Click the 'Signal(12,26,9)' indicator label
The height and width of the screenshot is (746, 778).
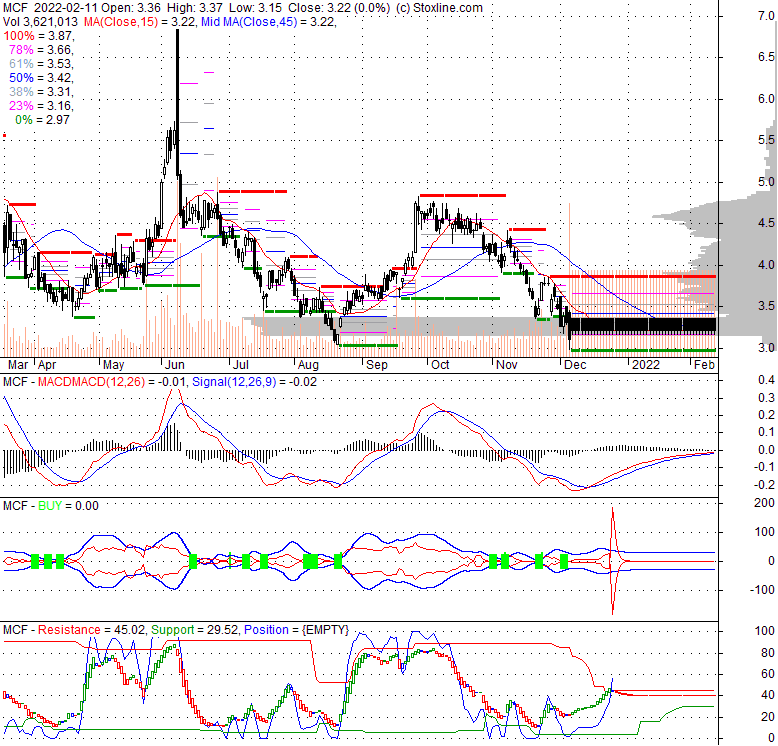pos(234,382)
